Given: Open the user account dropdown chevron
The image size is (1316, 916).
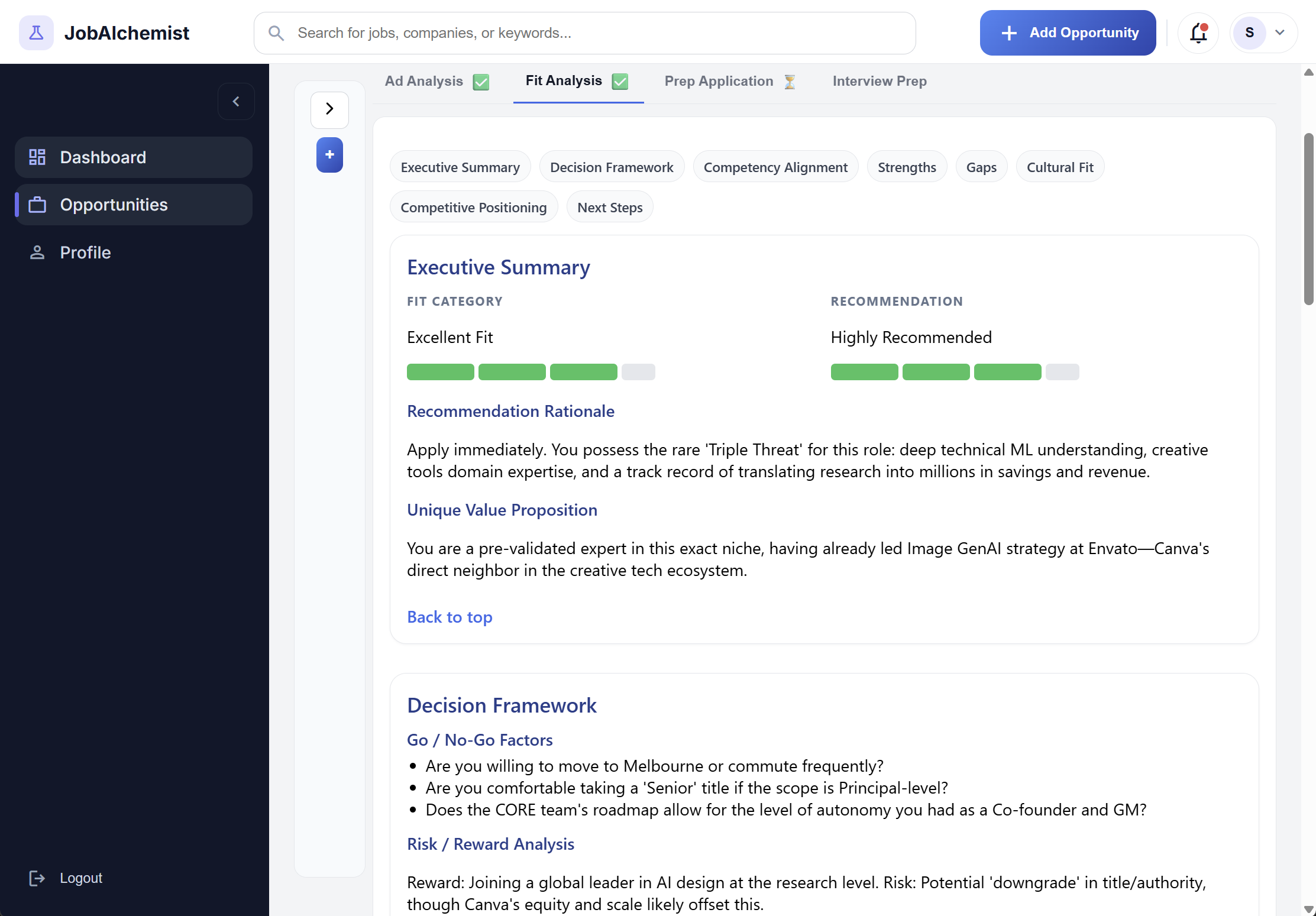Looking at the screenshot, I should click(1280, 33).
